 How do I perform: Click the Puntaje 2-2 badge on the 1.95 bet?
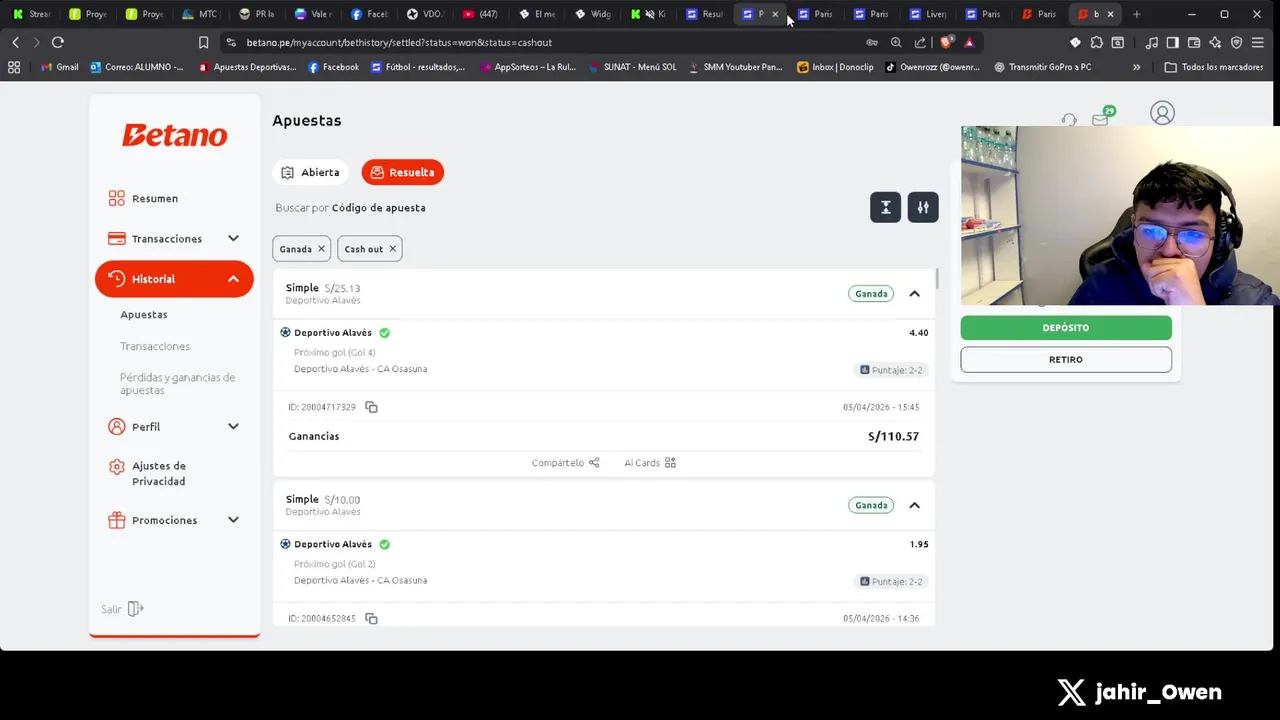892,581
